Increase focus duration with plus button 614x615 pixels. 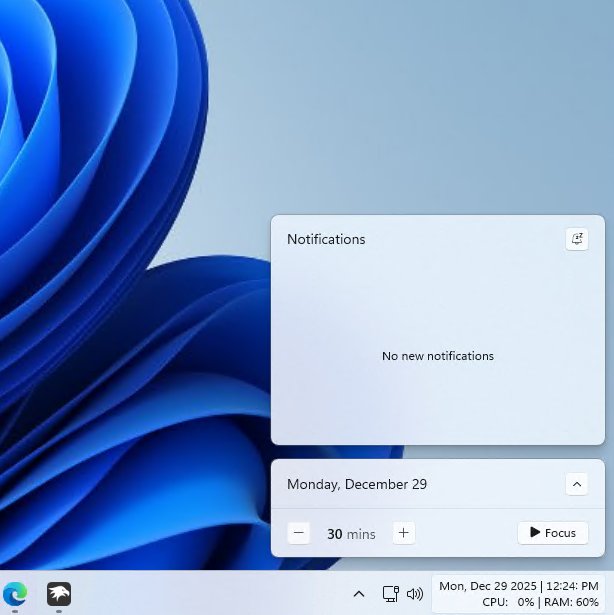pos(403,533)
